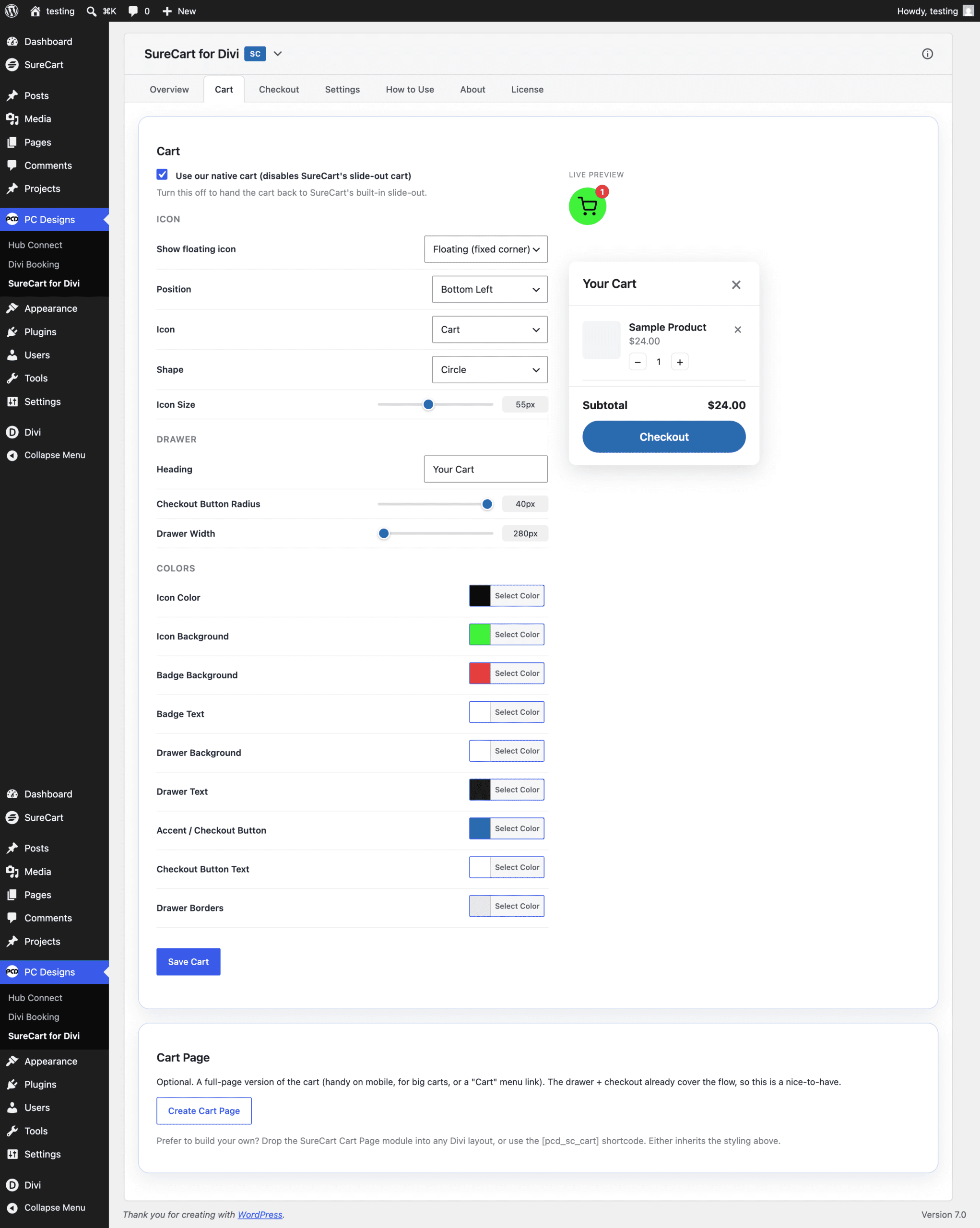Switch to the Checkout tab
Screen dimensions: 980x1228
(x=279, y=89)
